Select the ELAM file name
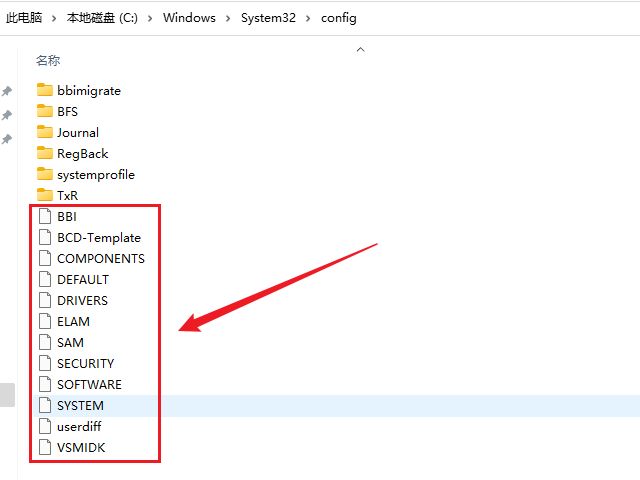This screenshot has width=640, height=480. click(x=73, y=321)
